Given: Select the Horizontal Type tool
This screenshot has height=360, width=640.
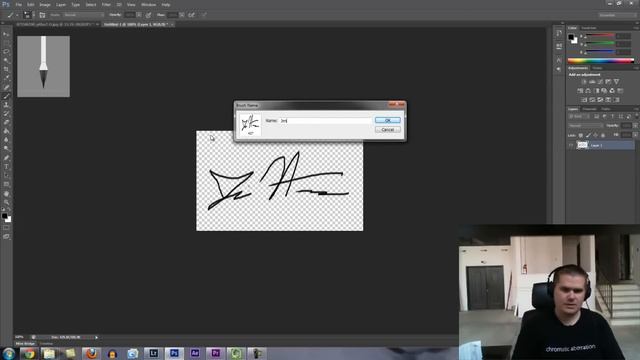Looking at the screenshot, I should click(6, 167).
